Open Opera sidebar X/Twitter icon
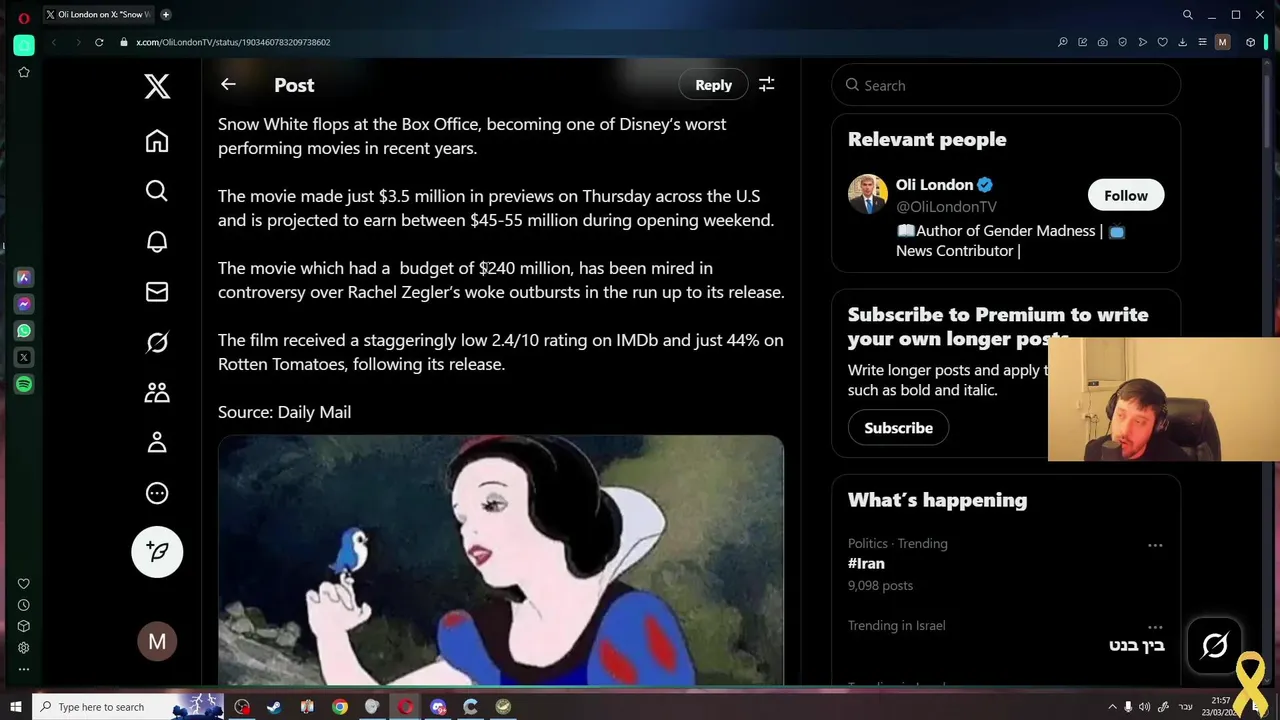1280x720 pixels. point(24,357)
